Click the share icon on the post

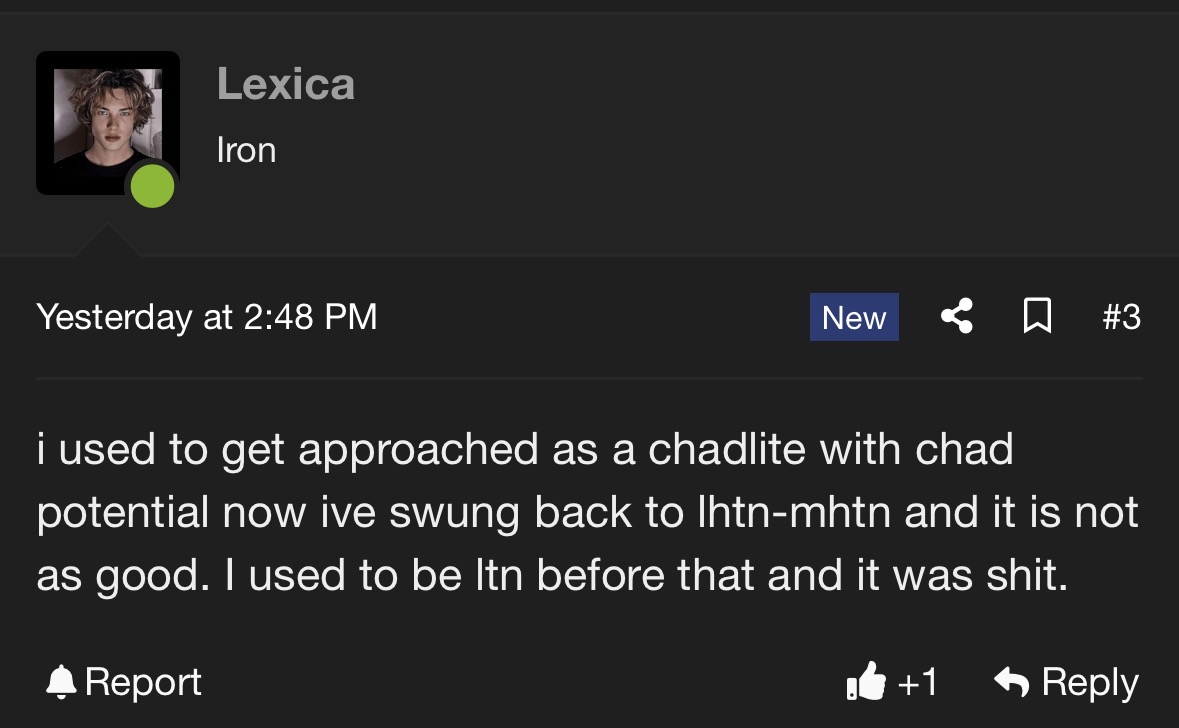[x=957, y=317]
